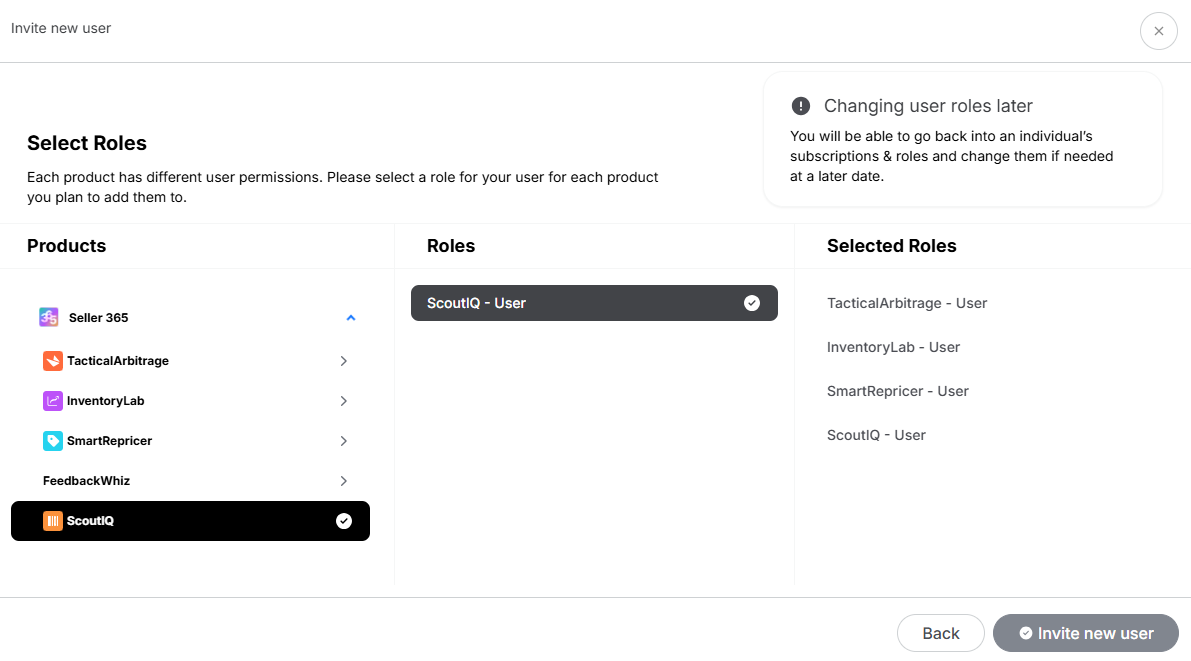Open FeedbackWhiz roles via chevron
This screenshot has height=661, width=1191.
click(343, 481)
